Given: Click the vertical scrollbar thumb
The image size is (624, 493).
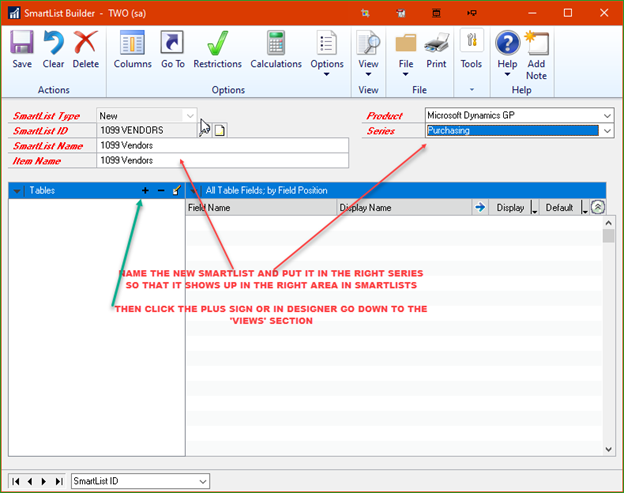Looking at the screenshot, I should (x=608, y=236).
